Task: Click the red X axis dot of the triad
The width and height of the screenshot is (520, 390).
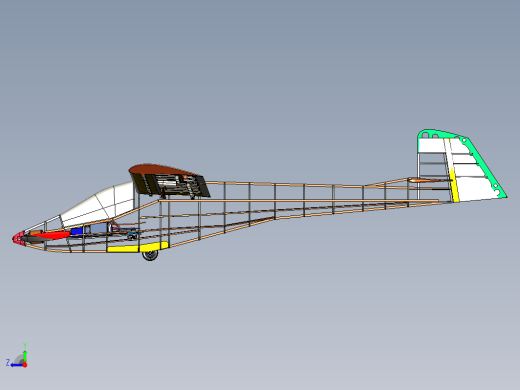Action: [x=25, y=365]
